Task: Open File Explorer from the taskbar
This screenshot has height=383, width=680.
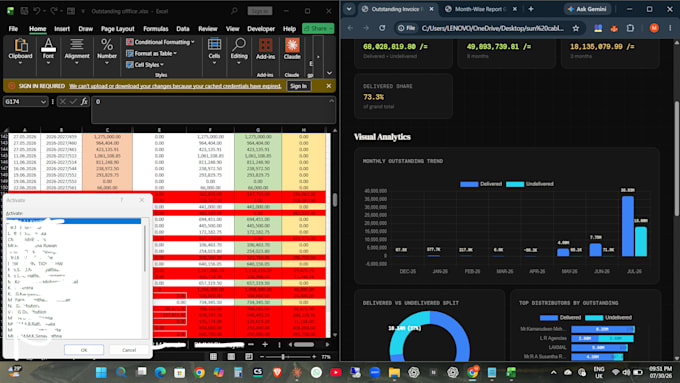Action: tap(394, 372)
